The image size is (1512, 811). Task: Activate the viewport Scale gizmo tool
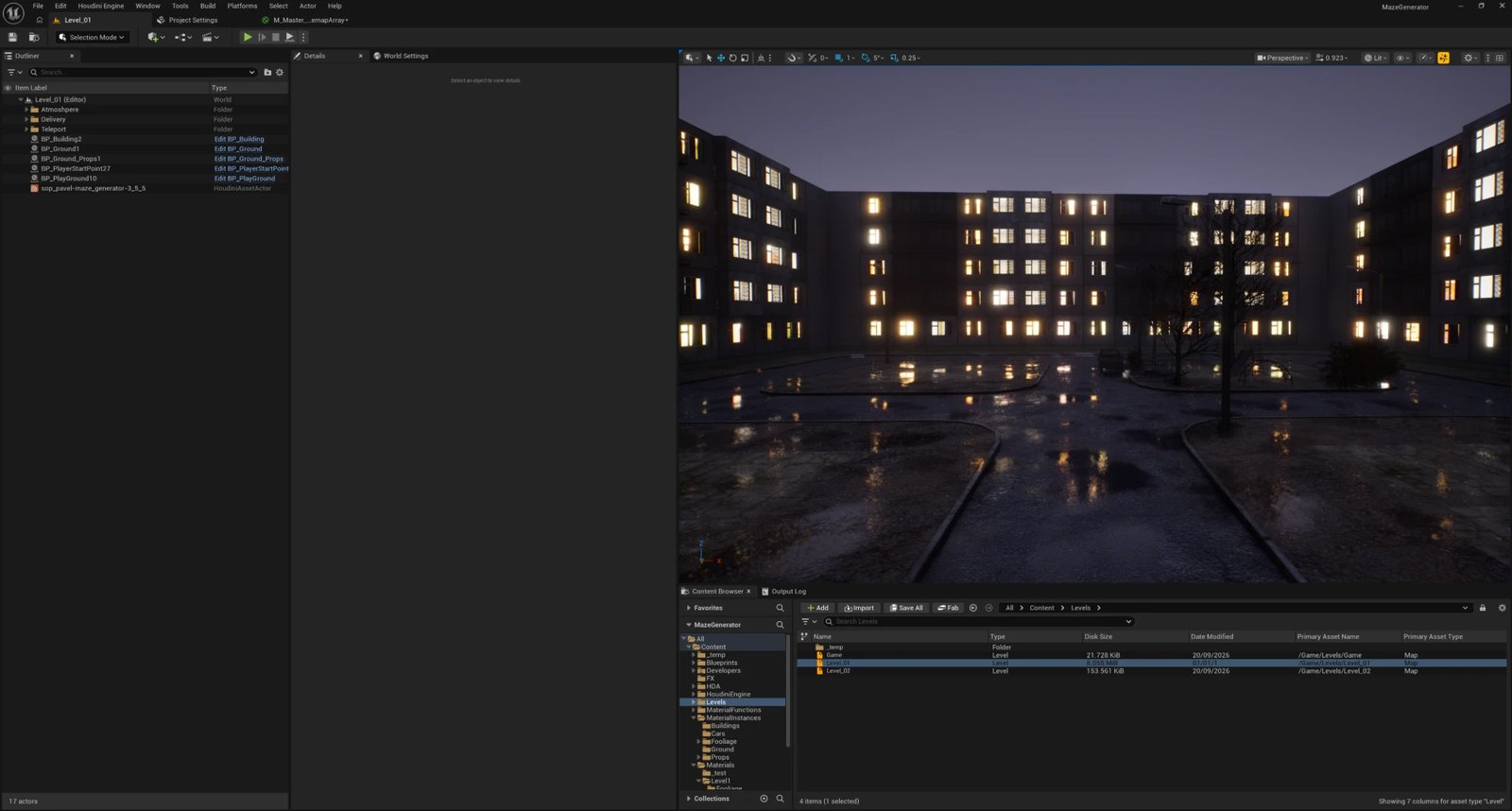click(745, 58)
